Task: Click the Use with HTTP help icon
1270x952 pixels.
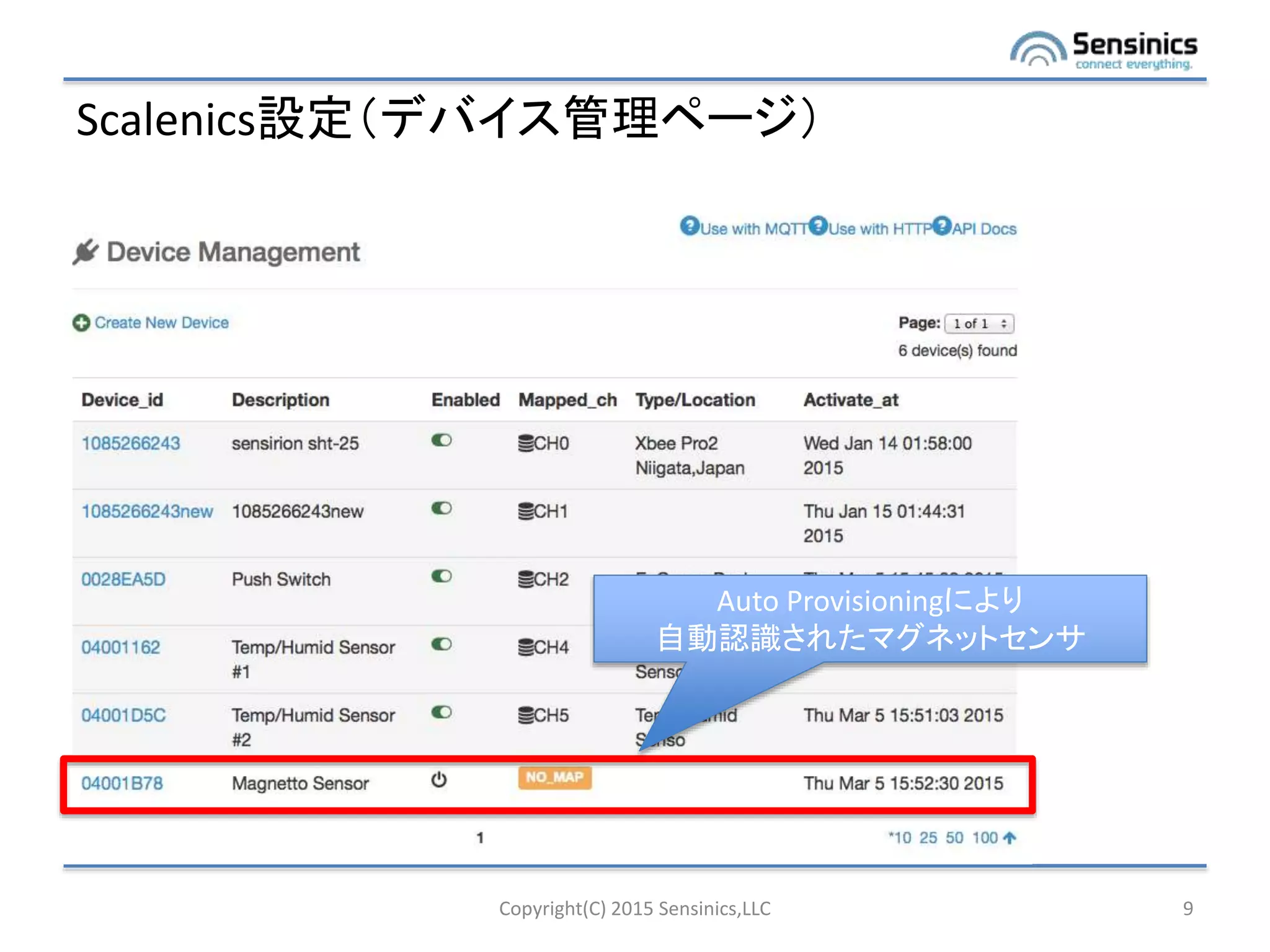Action: tap(819, 226)
